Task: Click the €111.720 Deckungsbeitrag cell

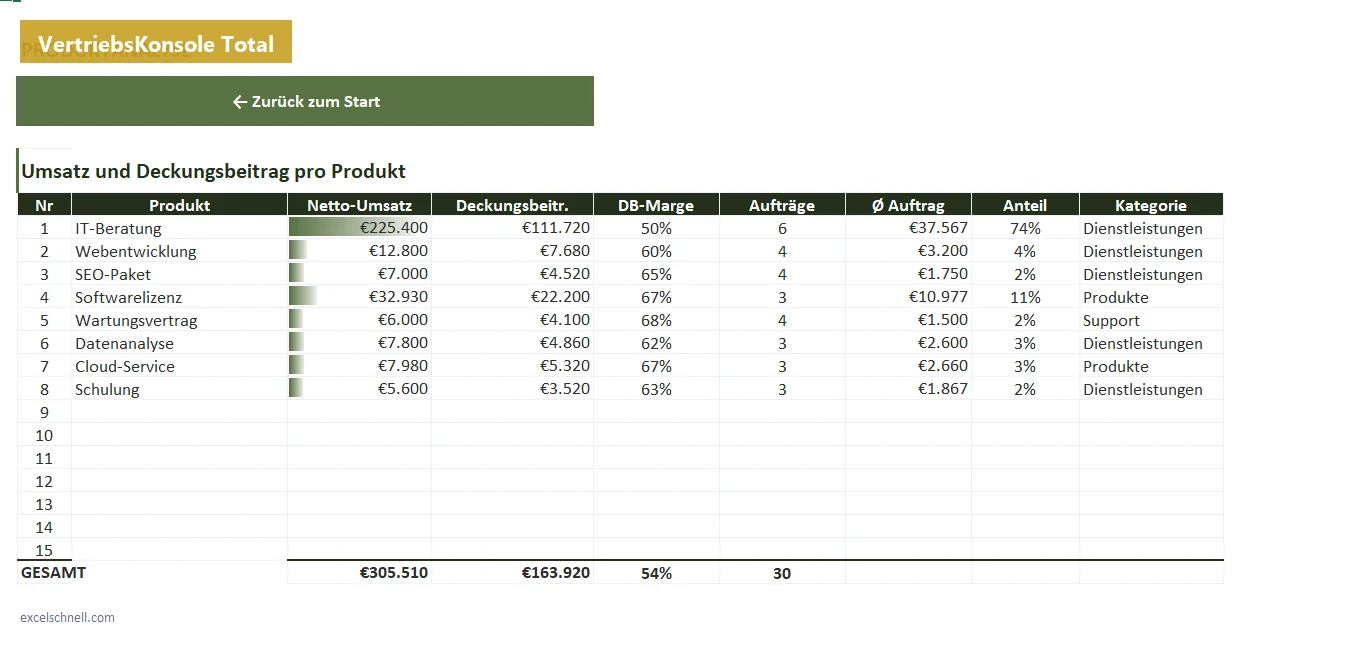Action: (513, 228)
